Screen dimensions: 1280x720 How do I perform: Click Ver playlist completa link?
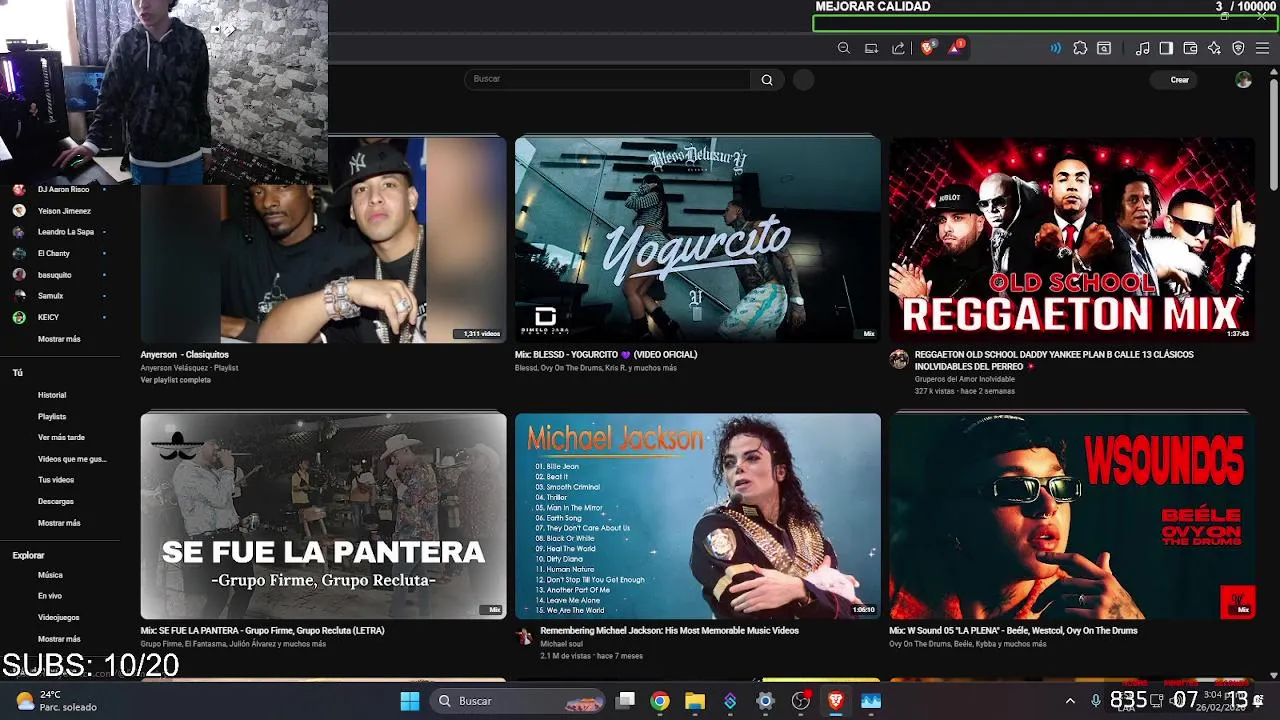click(175, 380)
